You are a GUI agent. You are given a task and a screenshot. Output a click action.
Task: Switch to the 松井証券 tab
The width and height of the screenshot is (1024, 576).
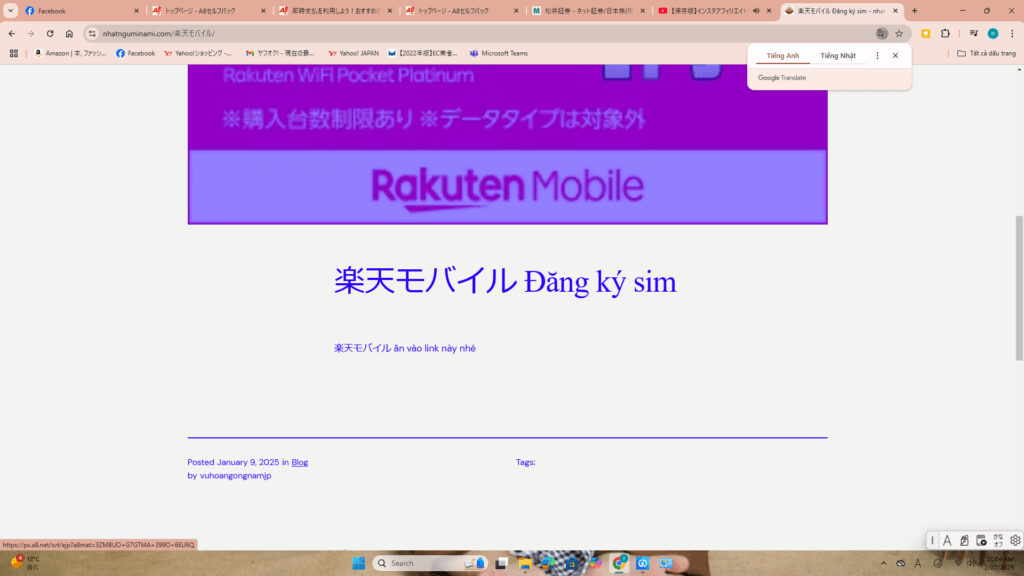coord(588,10)
